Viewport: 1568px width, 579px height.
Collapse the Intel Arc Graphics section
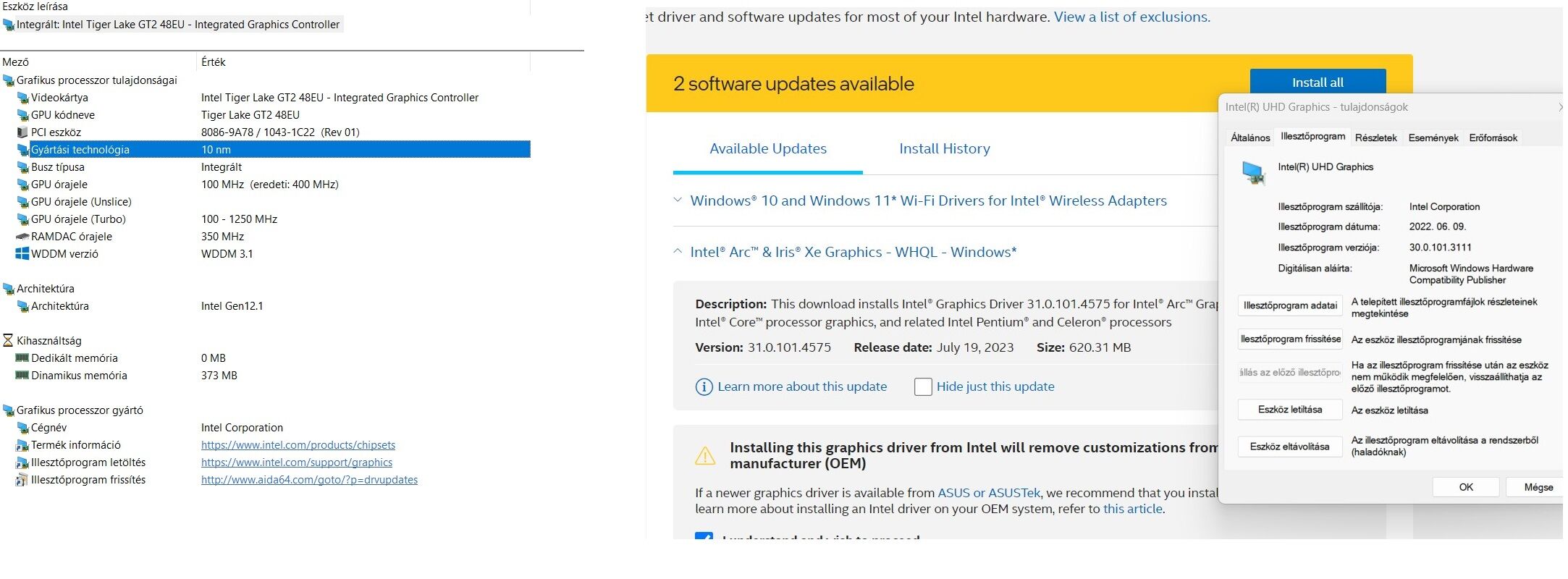click(x=678, y=252)
